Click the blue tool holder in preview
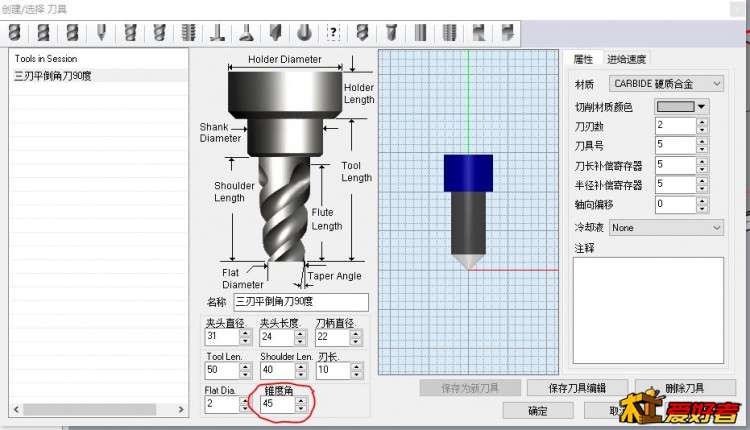750x430 pixels. coord(468,173)
